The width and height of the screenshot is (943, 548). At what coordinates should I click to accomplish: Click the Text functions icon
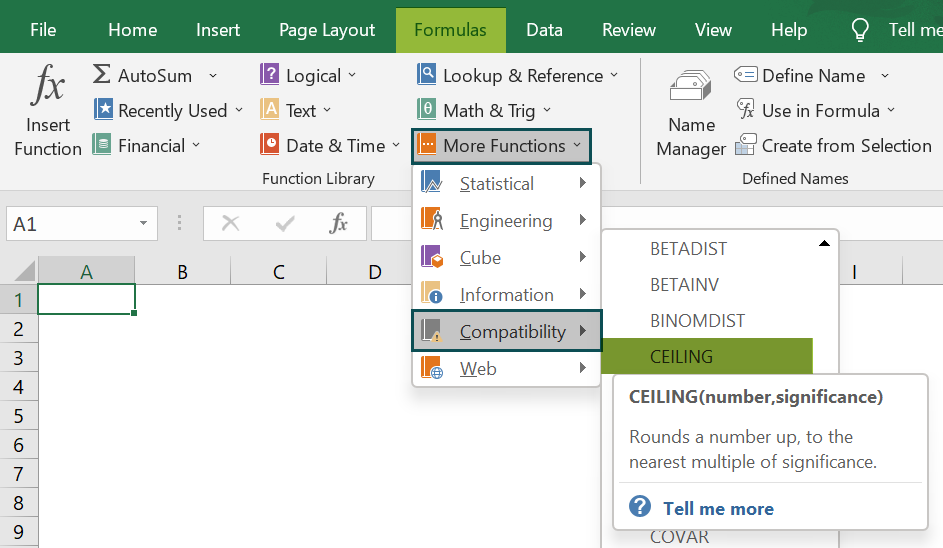[269, 109]
